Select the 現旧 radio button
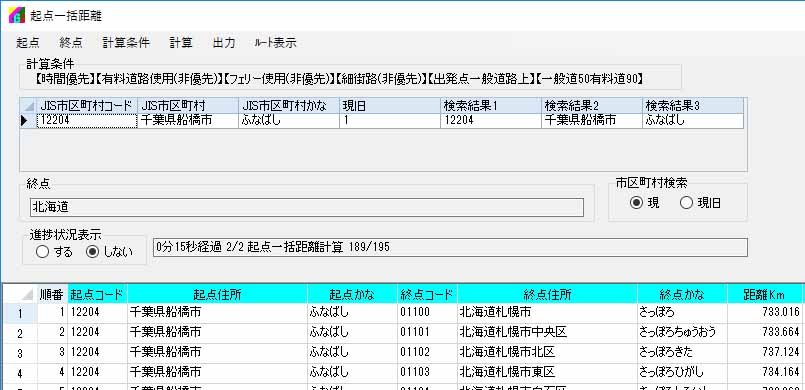Screen dimensions: 805x390 (700, 203)
